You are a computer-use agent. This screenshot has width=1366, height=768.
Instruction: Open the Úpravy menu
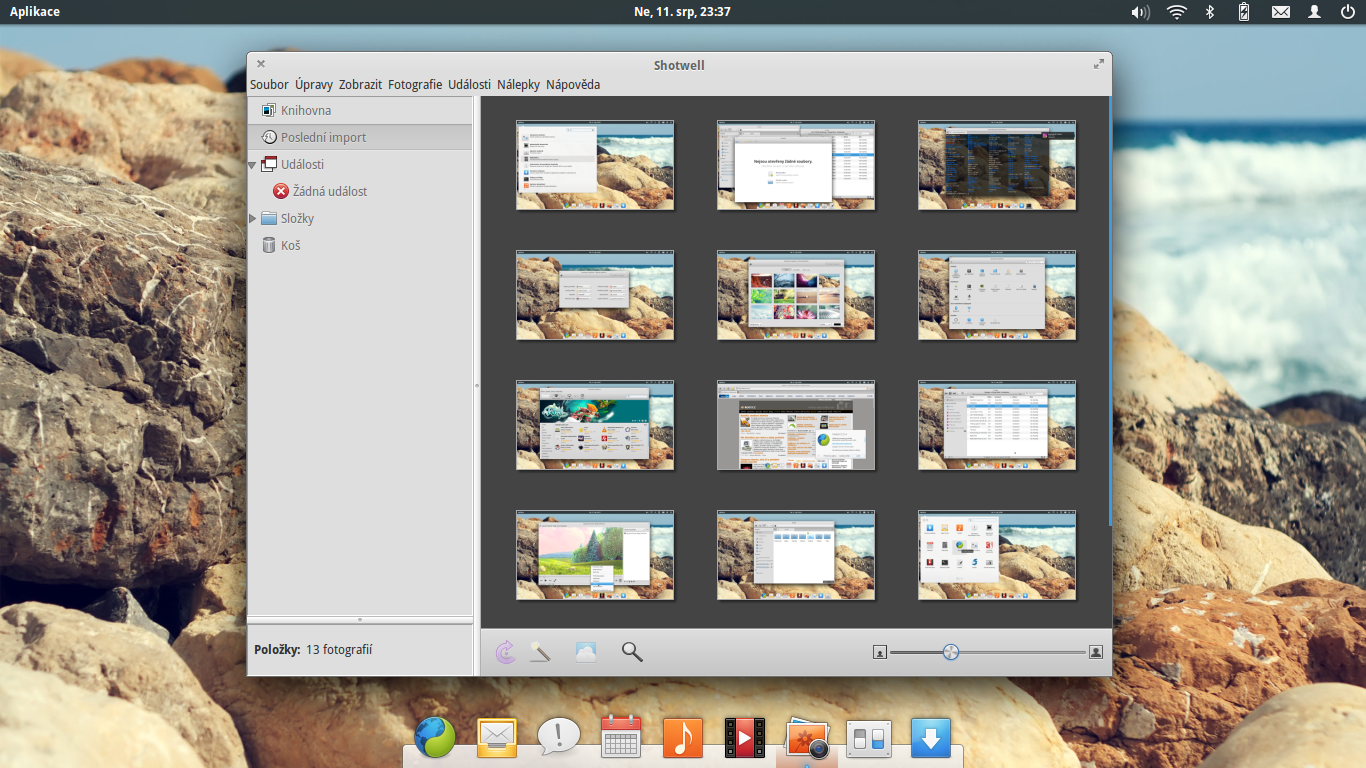point(313,85)
